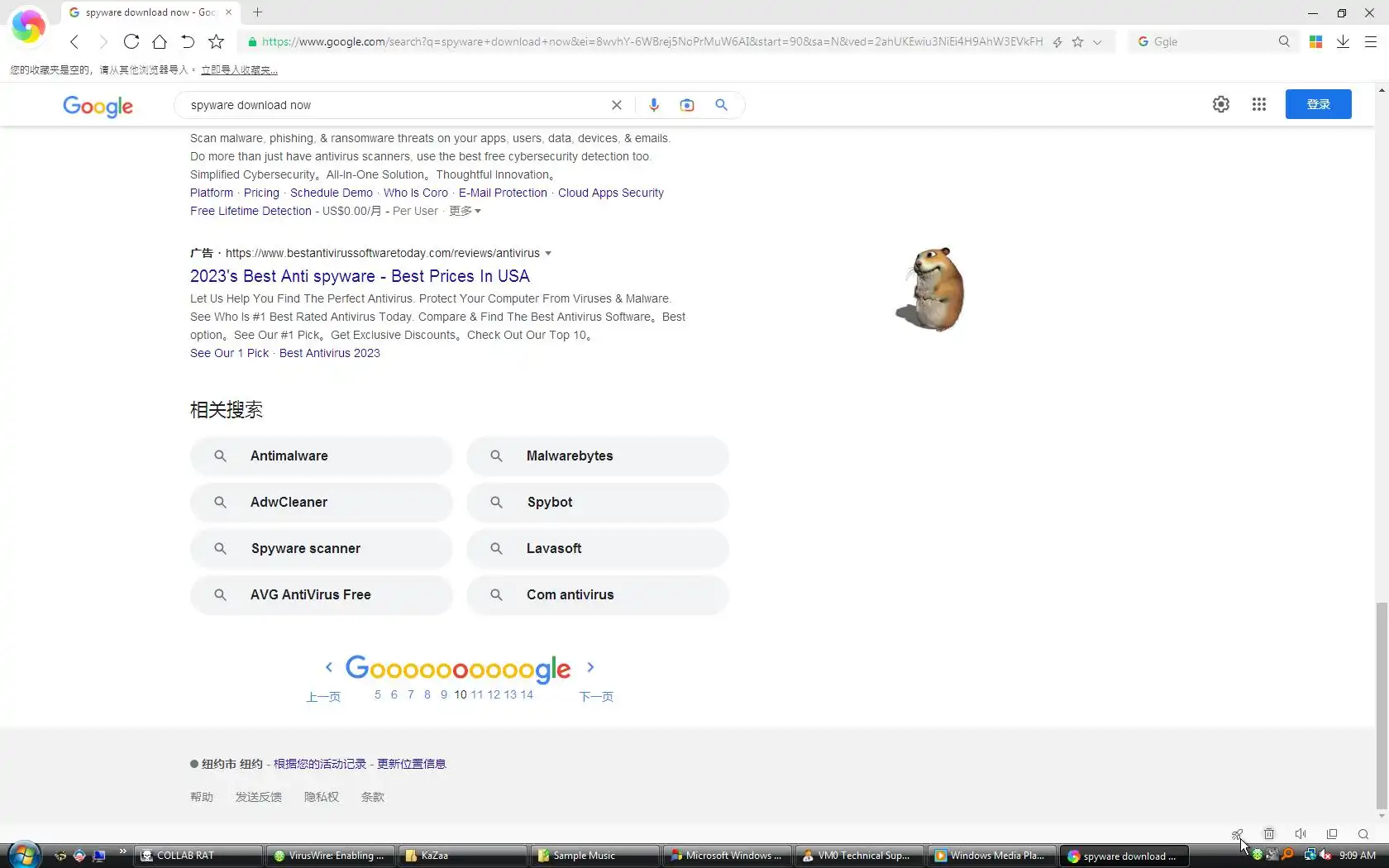This screenshot has height=868, width=1389.
Task: Select the AVG AntiVirus Free related search
Action: tap(322, 595)
